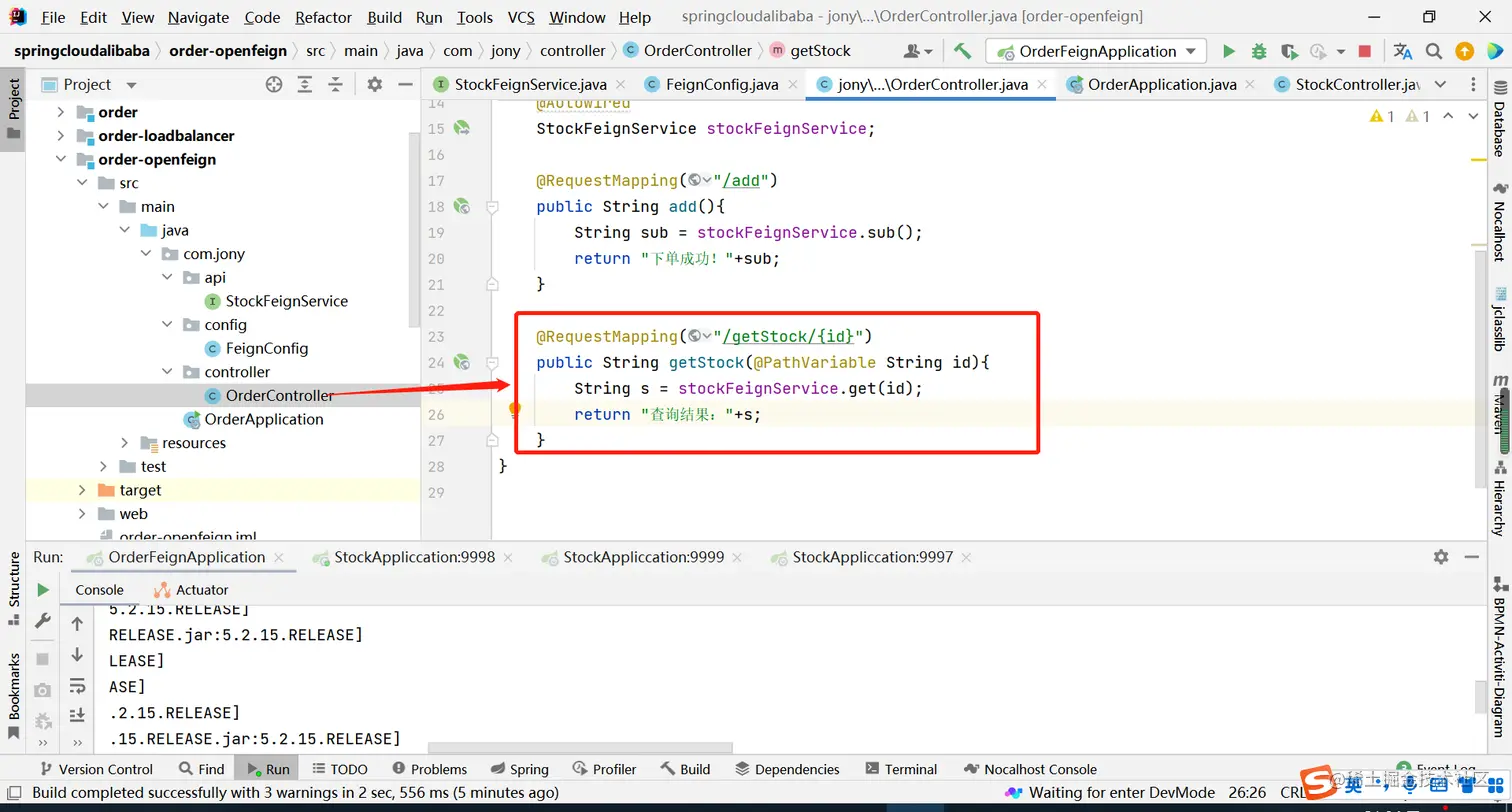1512x812 pixels.
Task: Open the Navigate menu
Action: [198, 17]
